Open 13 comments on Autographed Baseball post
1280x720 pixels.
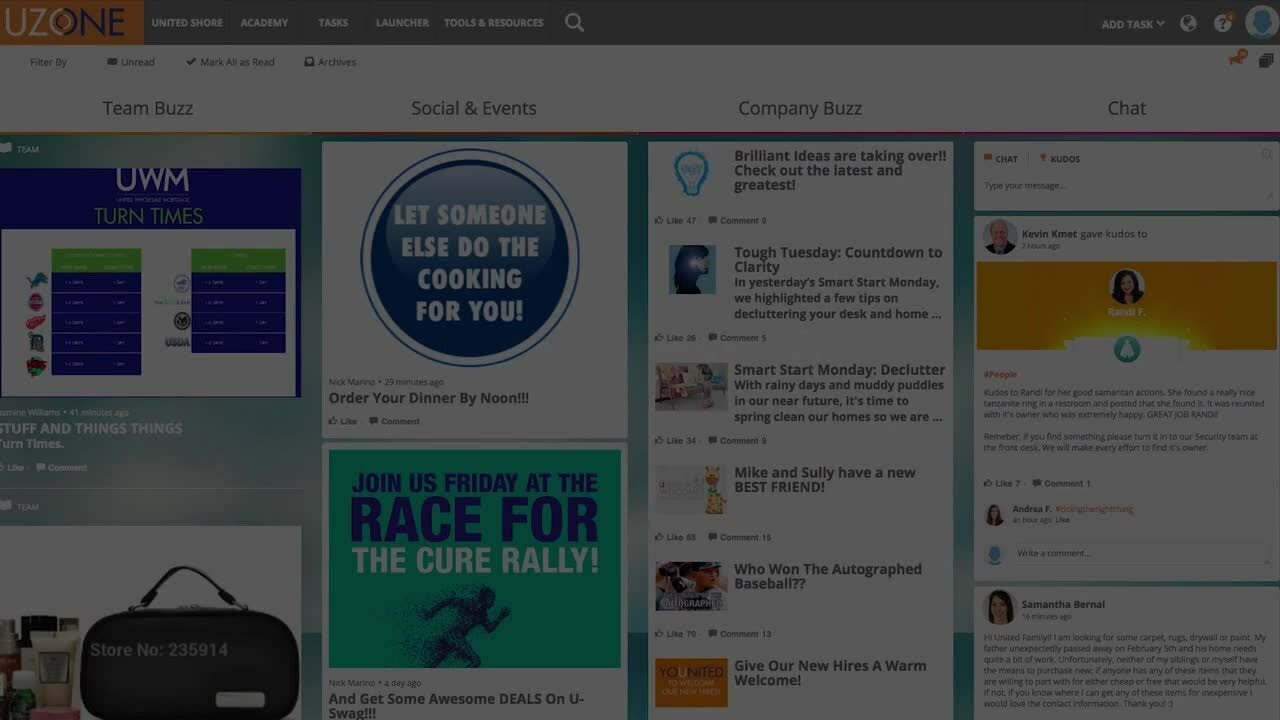[x=739, y=634]
